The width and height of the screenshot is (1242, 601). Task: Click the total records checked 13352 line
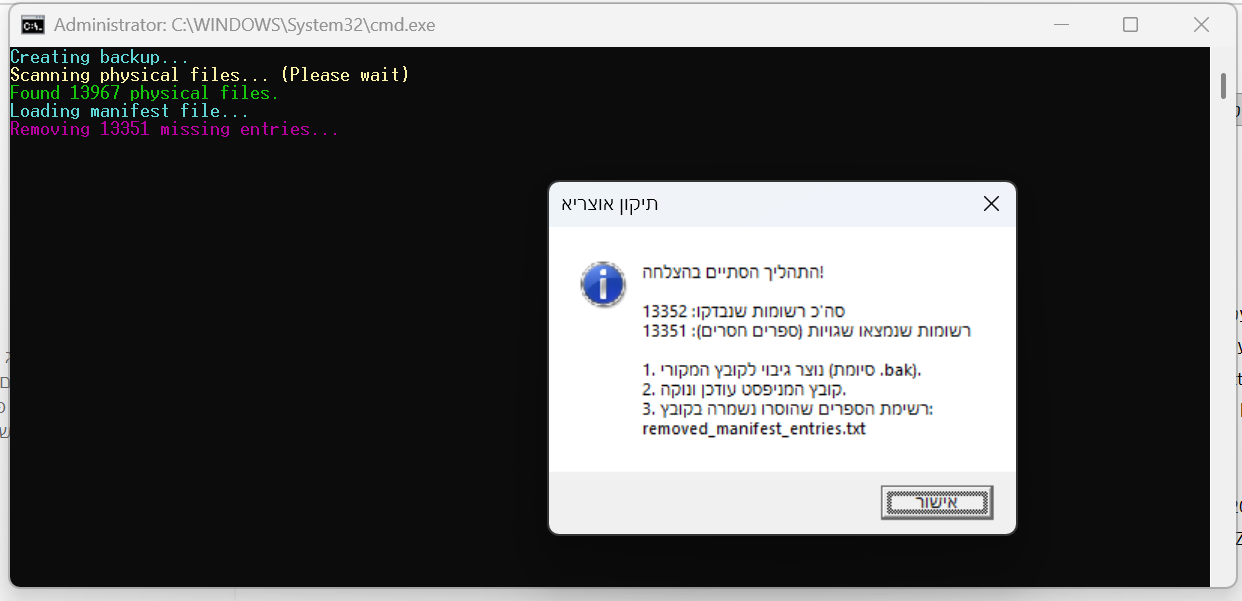(x=743, y=311)
